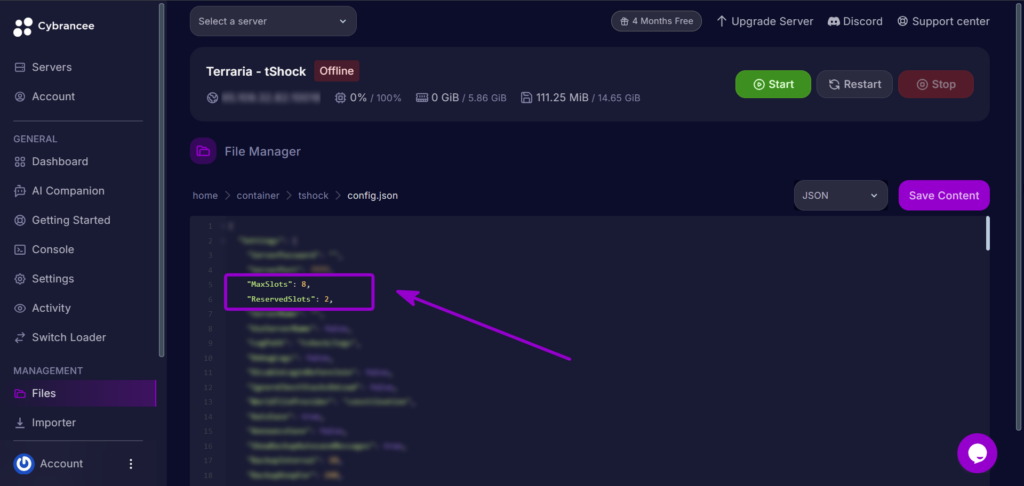Open the Discord link
1024x486 pixels.
coord(855,21)
